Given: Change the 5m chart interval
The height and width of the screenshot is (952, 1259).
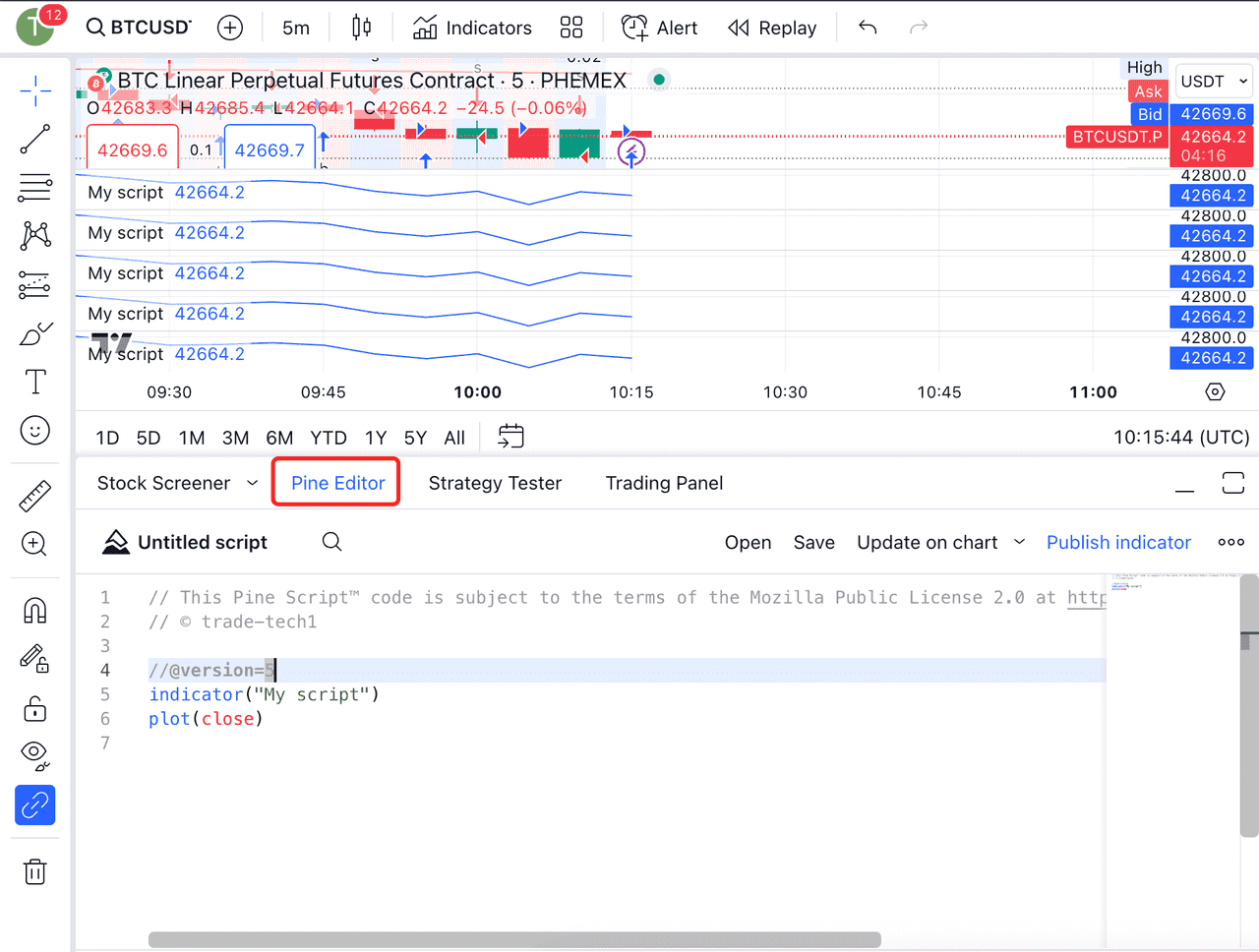Looking at the screenshot, I should tap(296, 28).
